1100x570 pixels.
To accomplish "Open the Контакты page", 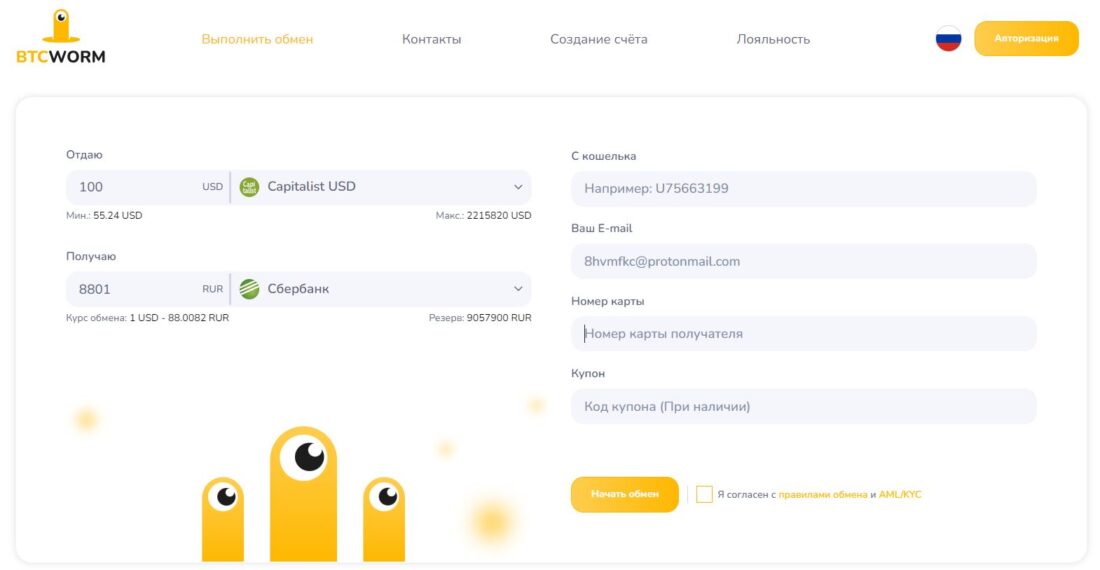I will 431,39.
